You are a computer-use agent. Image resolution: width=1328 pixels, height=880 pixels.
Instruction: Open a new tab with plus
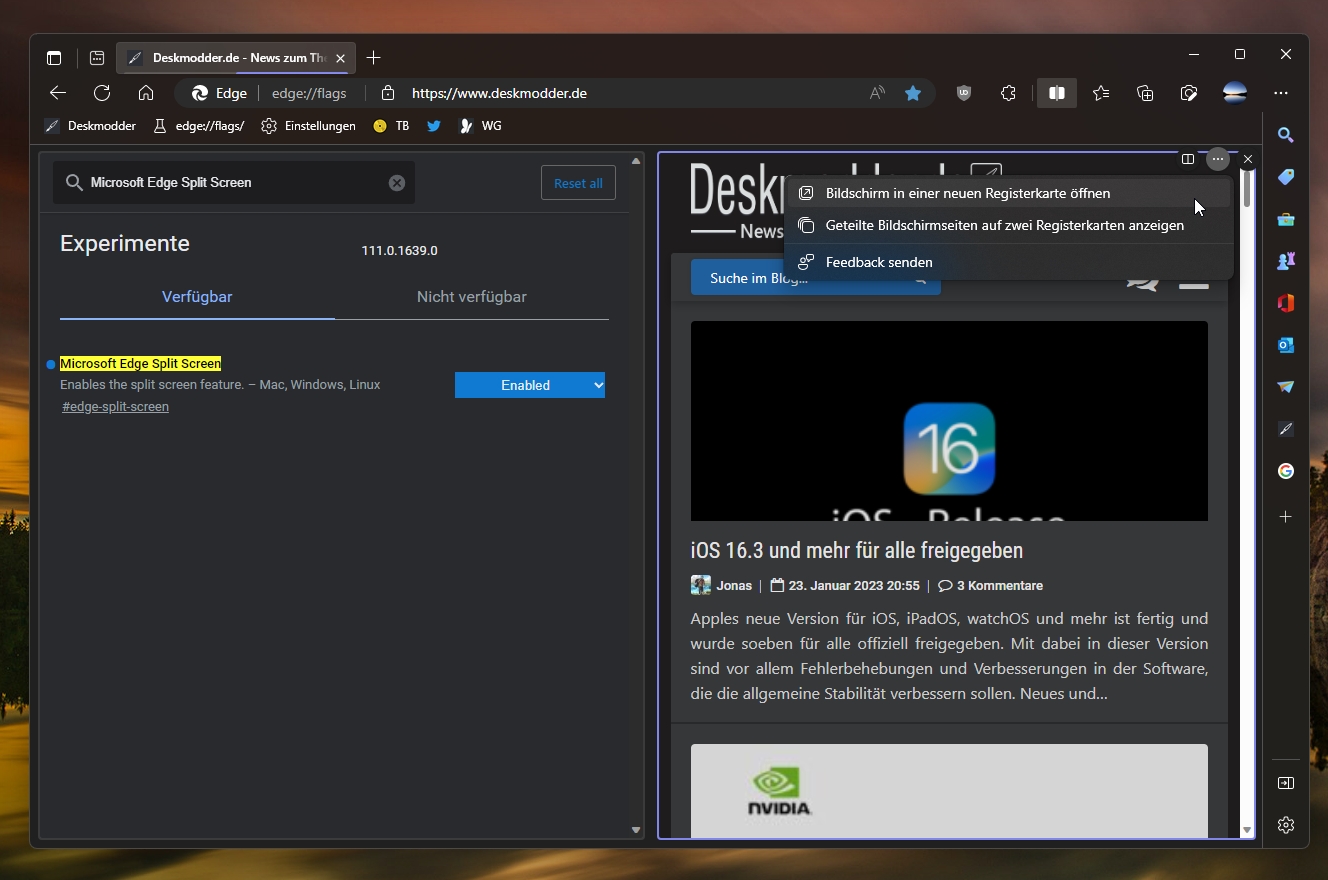pos(374,58)
